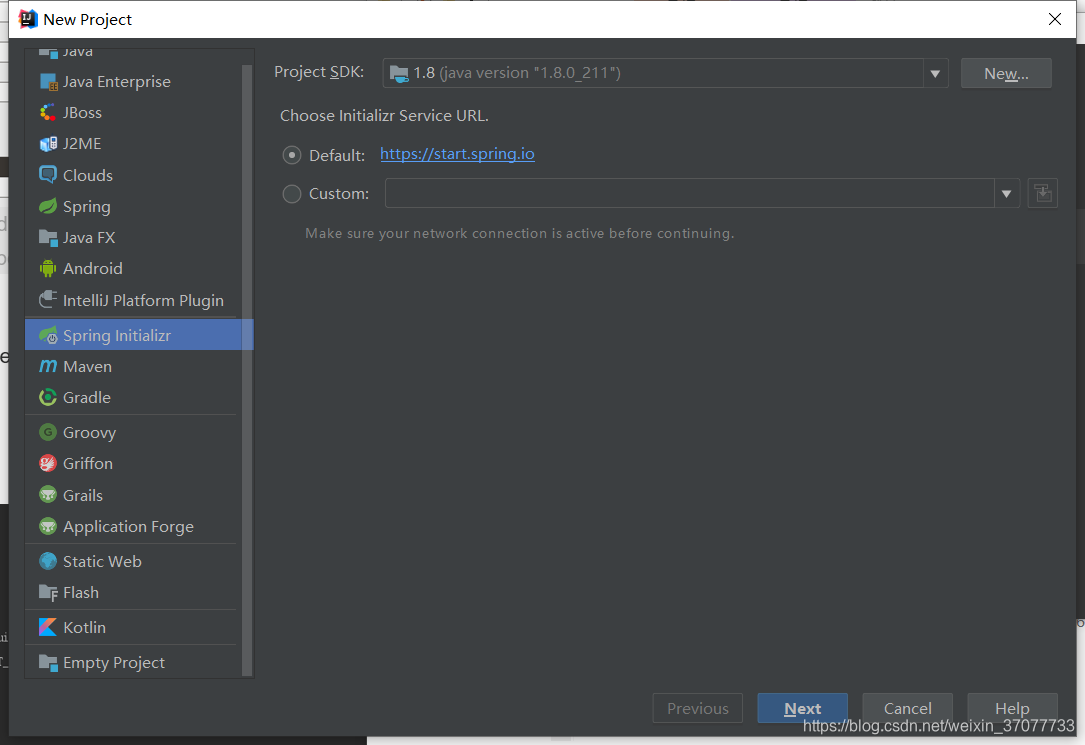Click the Project SDK combo box text

[517, 73]
